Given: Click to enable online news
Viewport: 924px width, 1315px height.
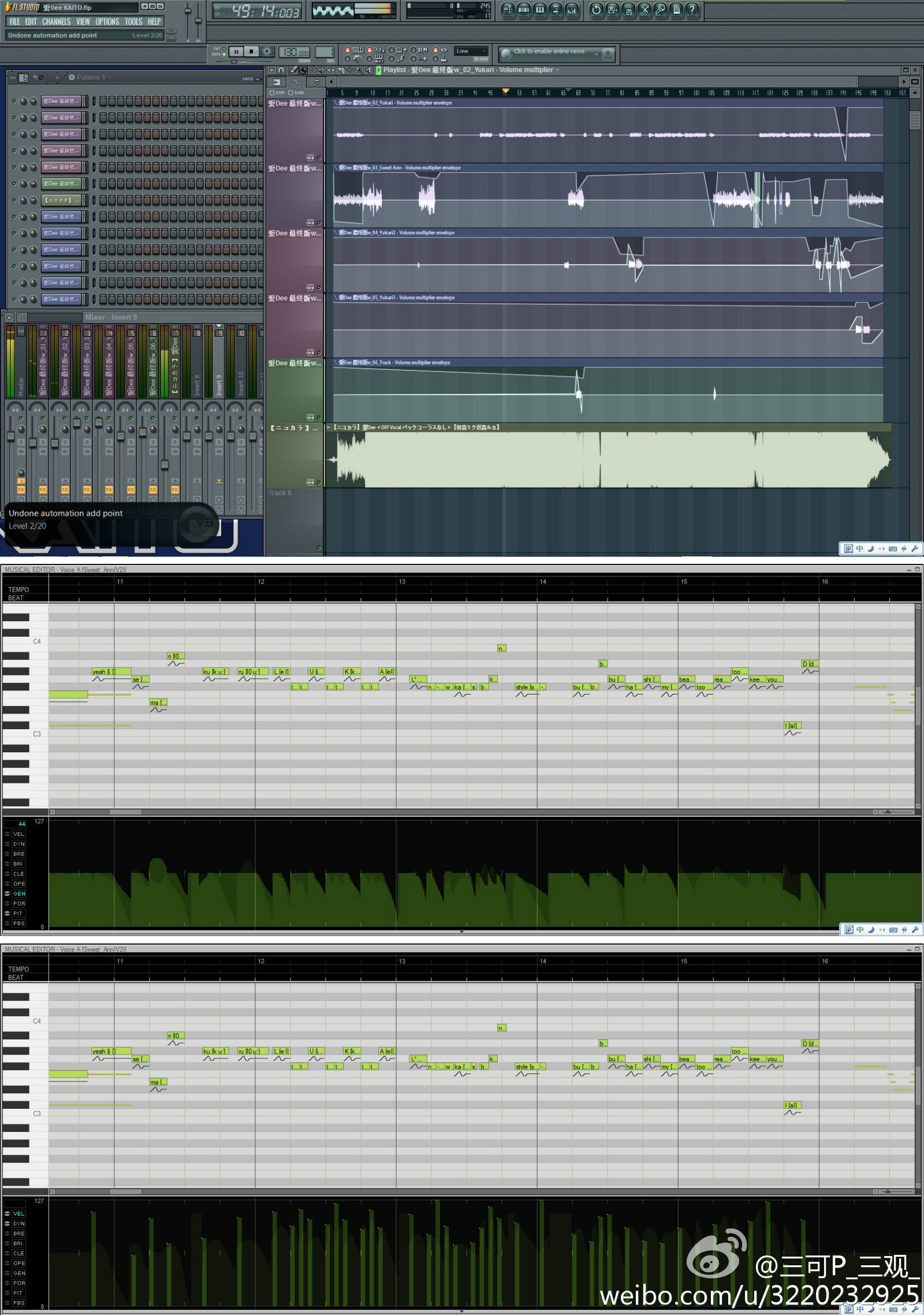Looking at the screenshot, I should (549, 51).
